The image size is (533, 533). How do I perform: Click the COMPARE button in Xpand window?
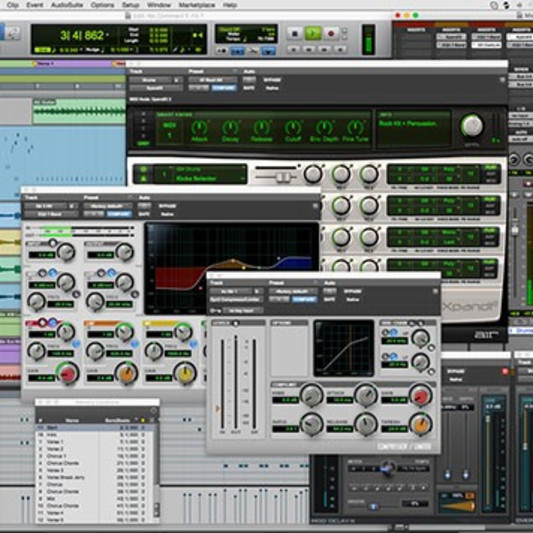(x=224, y=88)
